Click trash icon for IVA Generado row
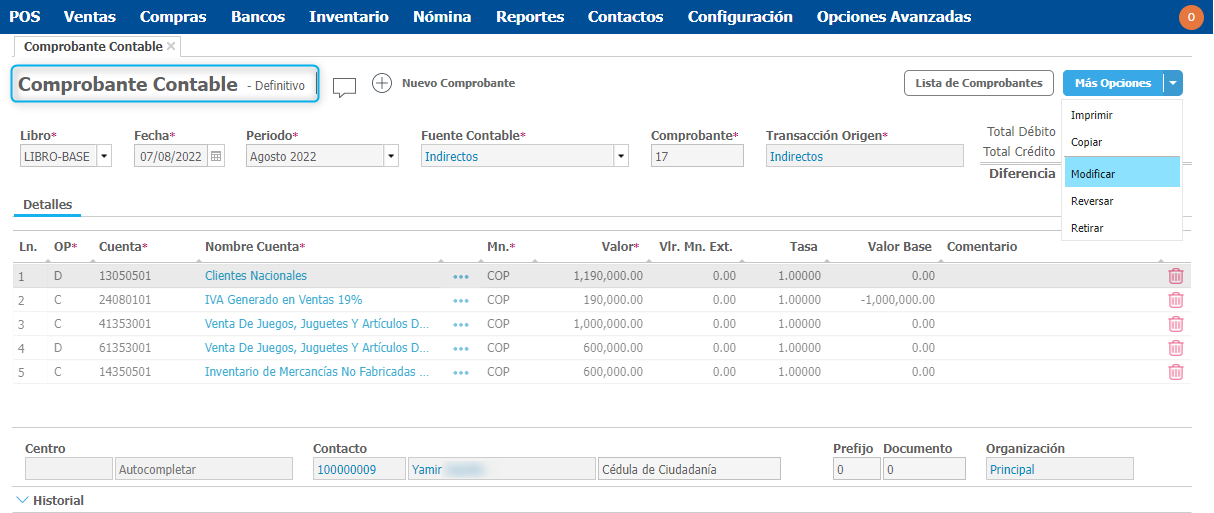The width and height of the screenshot is (1214, 513). tap(1176, 300)
